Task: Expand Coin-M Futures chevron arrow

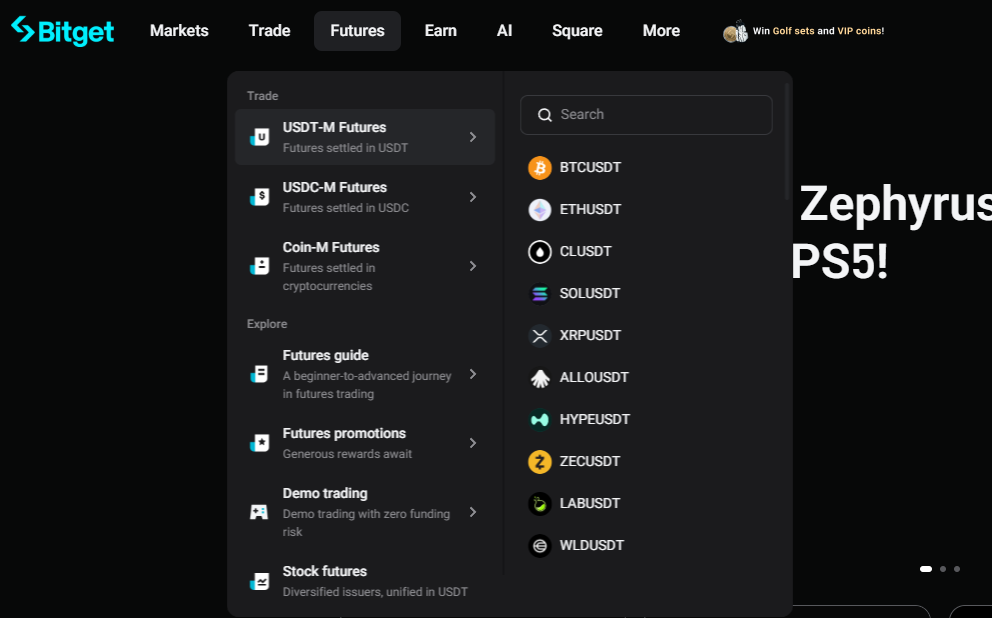Action: [473, 266]
